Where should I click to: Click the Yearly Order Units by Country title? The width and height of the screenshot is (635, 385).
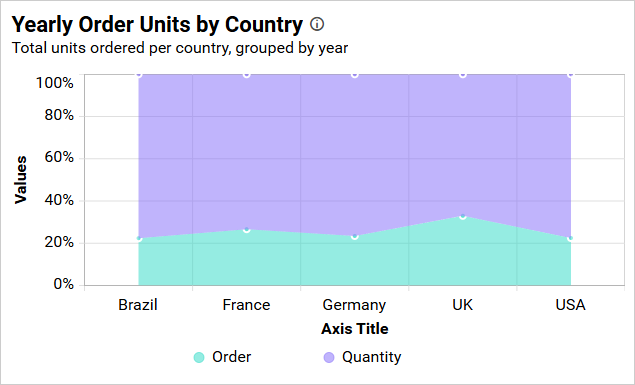click(157, 25)
